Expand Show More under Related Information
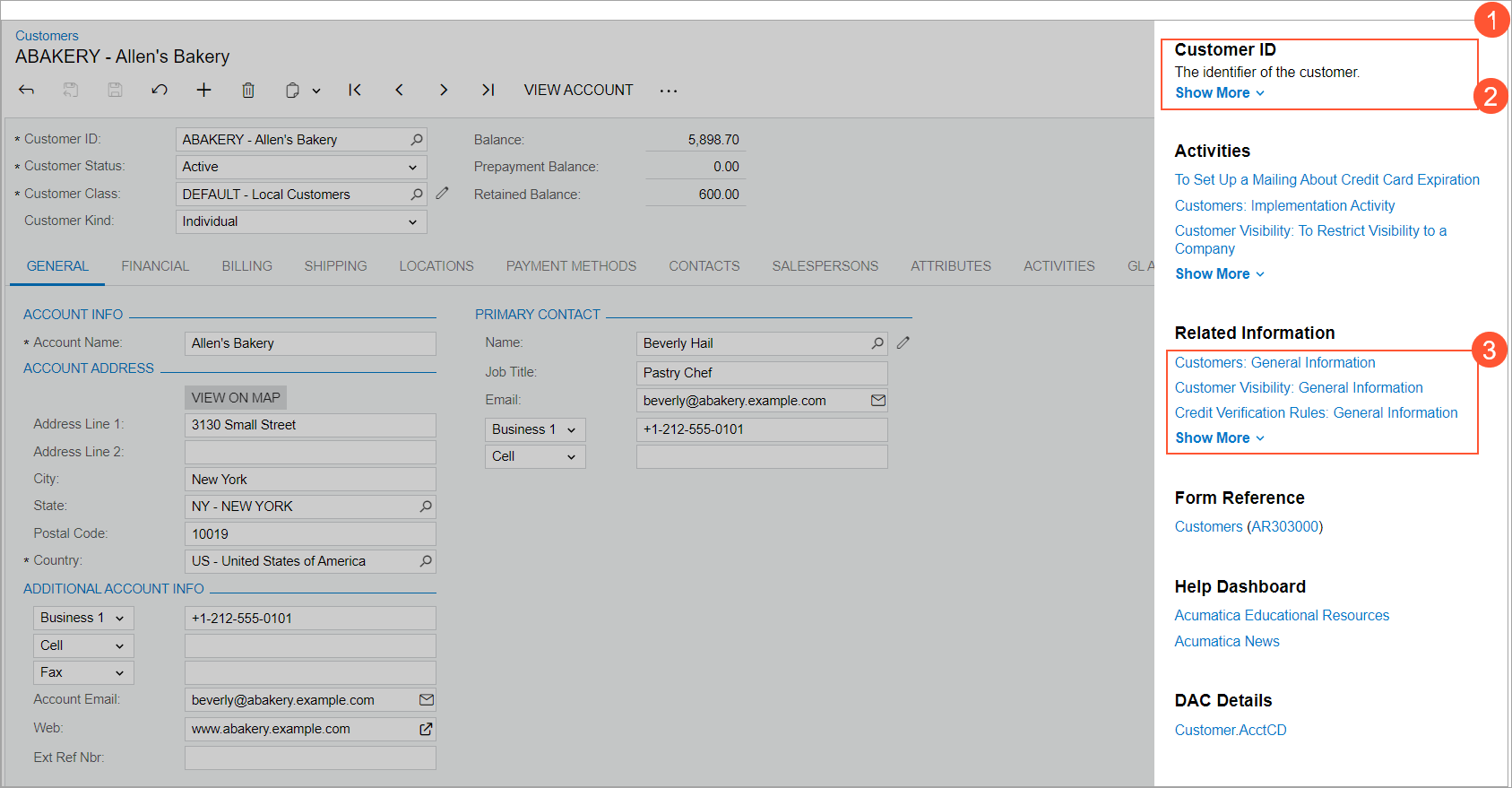Screen dimensions: 1512x788 [x=1219, y=438]
